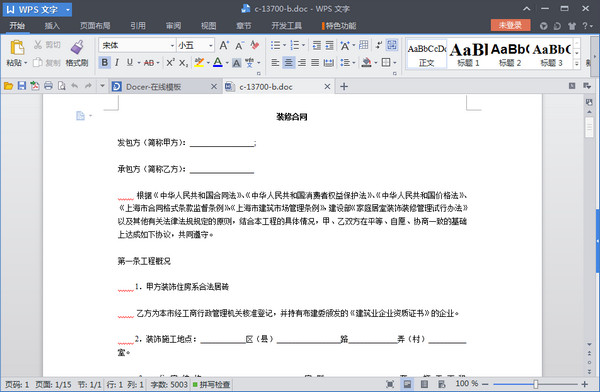Save document with floppy disk icon

22,86
